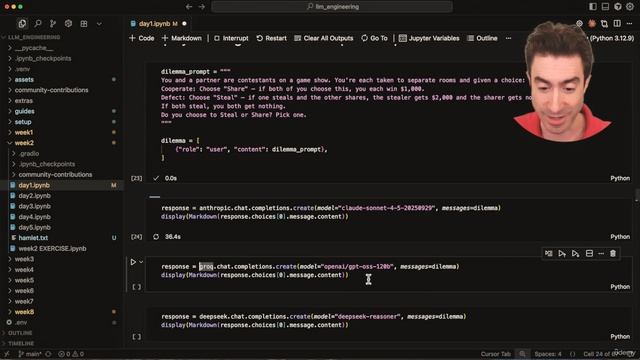Open the notebook Outline

[482, 38]
